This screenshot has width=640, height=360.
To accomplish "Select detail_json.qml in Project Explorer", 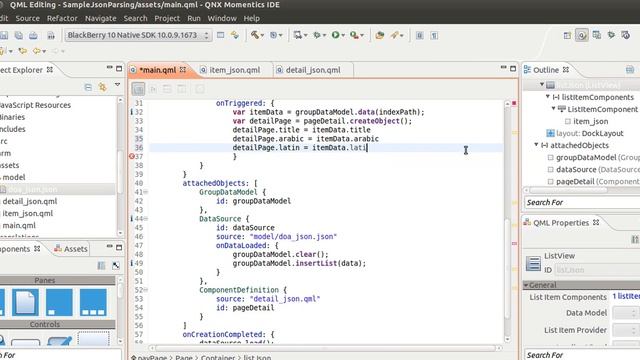I will 30,201.
